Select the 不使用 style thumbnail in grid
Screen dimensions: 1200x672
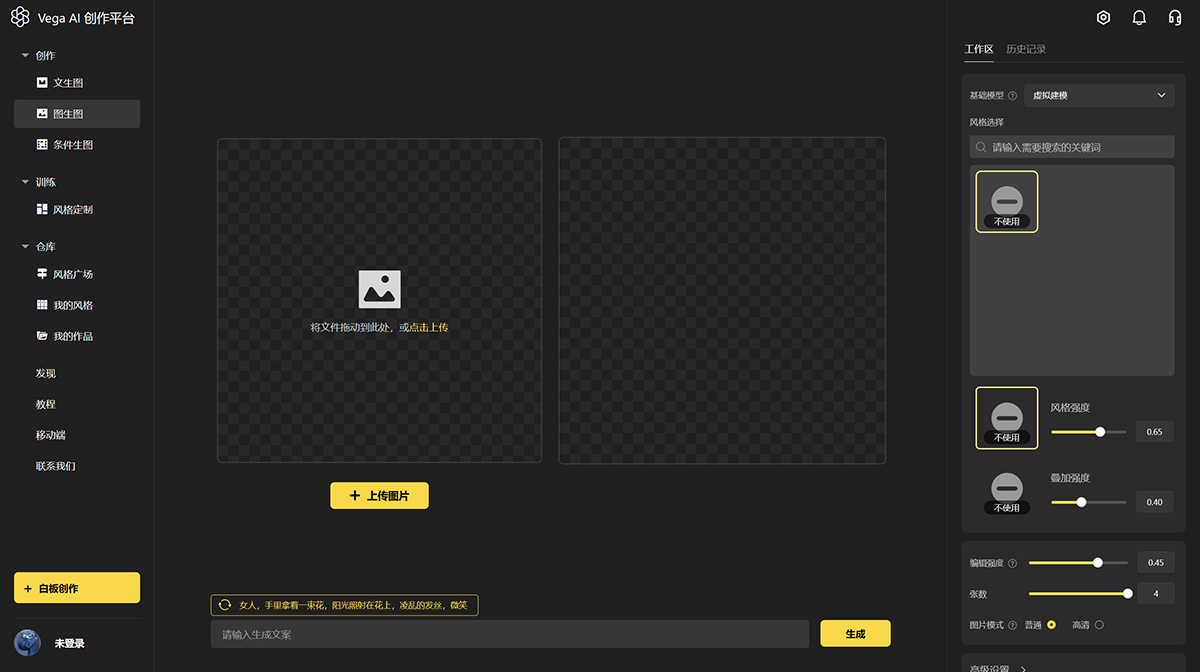(x=1006, y=202)
